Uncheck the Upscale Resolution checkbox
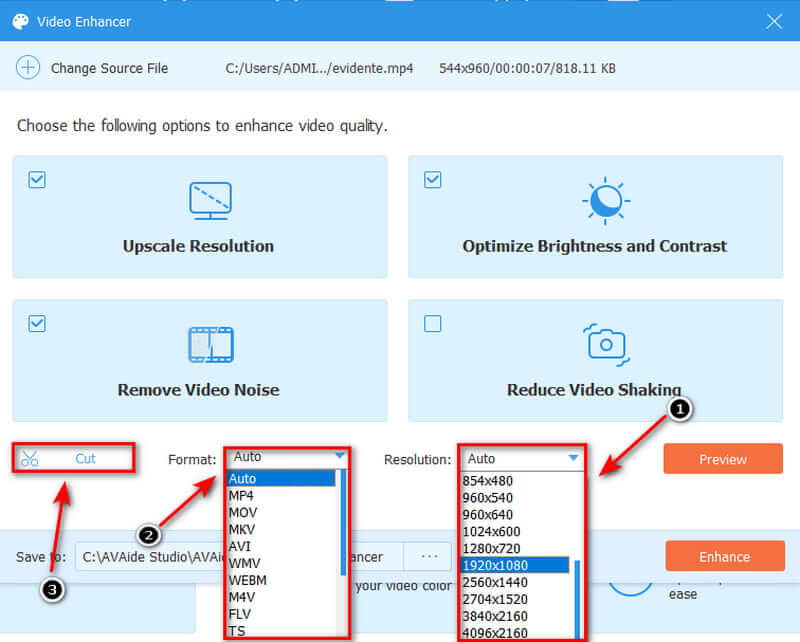This screenshot has height=642, width=800. (37, 180)
